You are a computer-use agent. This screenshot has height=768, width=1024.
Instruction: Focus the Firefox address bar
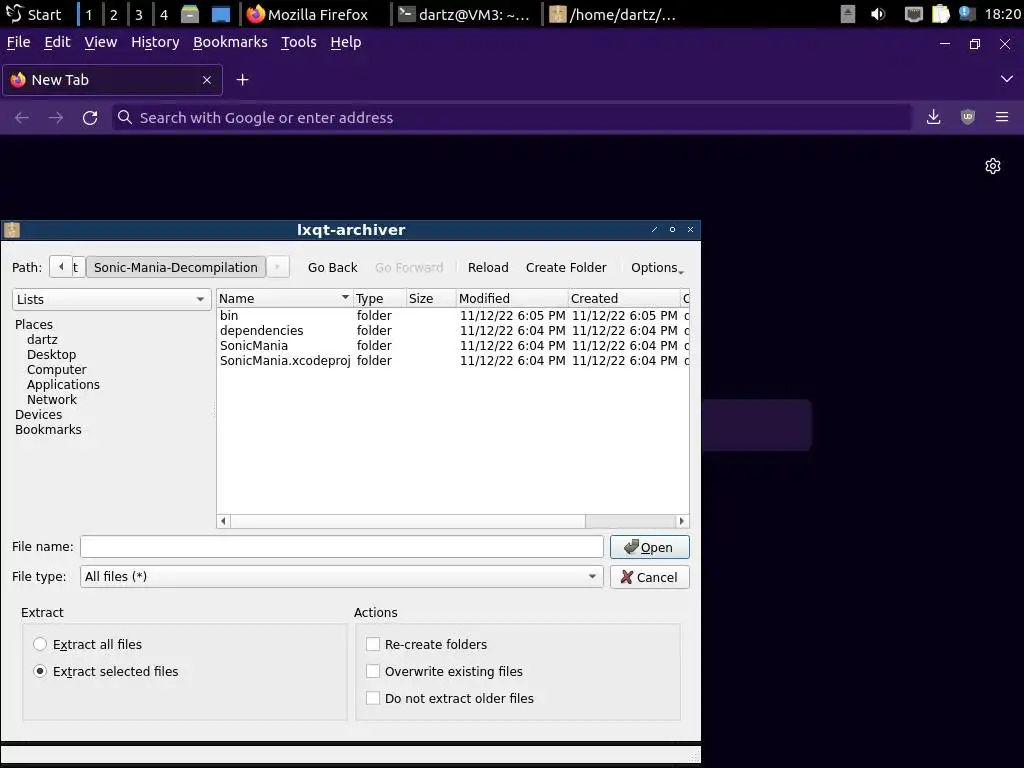[511, 118]
